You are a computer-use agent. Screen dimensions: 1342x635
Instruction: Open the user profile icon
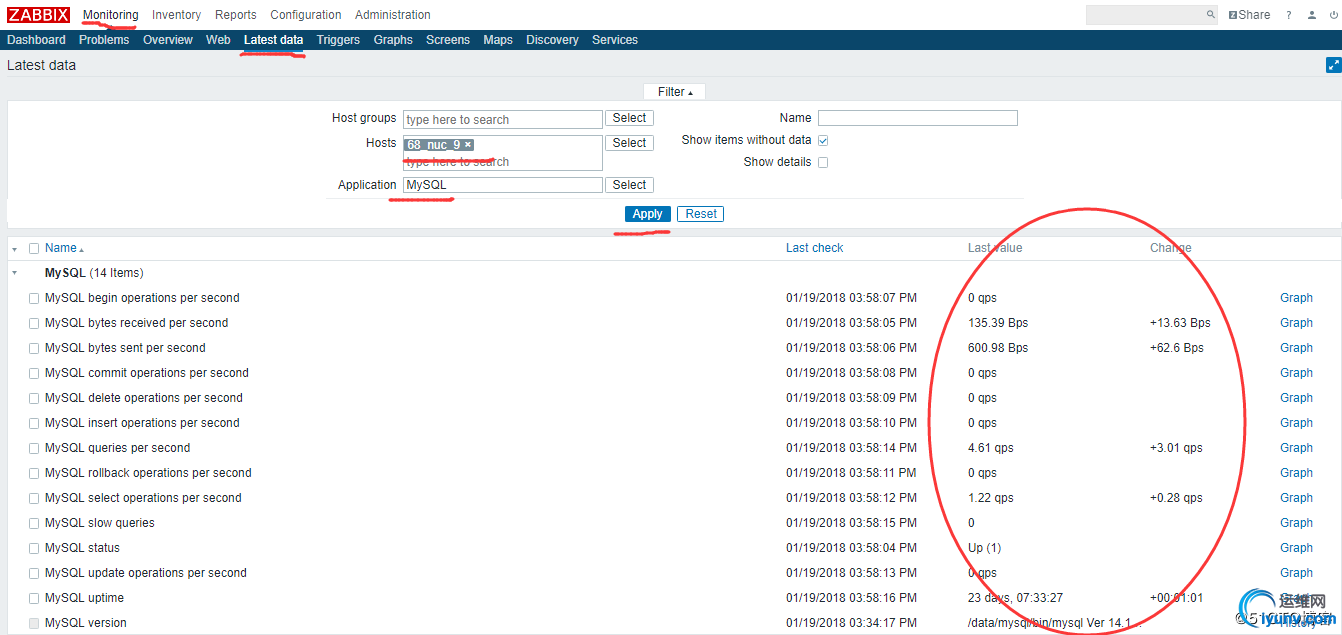pyautogui.click(x=1312, y=15)
